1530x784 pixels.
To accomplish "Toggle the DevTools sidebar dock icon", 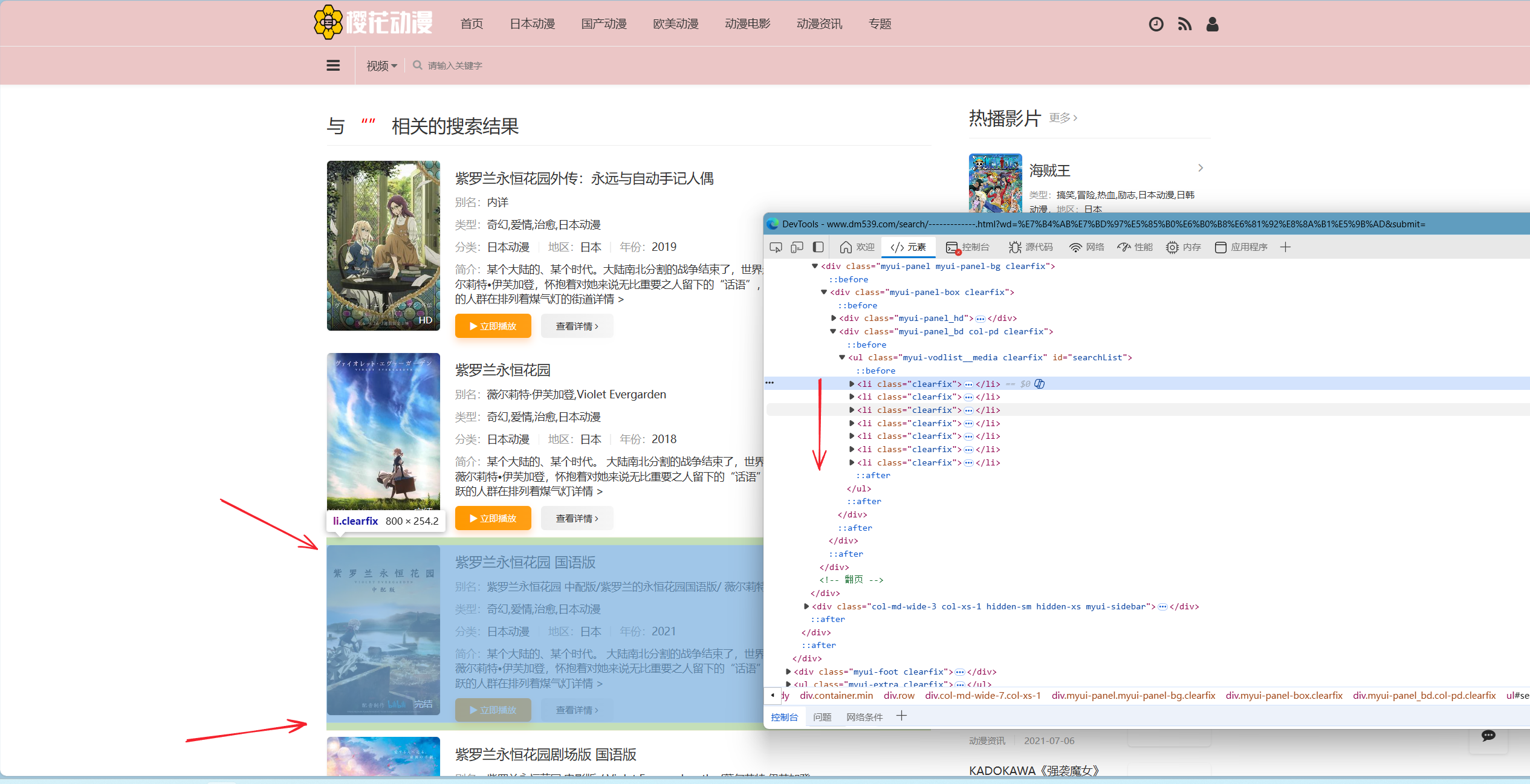I will click(x=818, y=247).
